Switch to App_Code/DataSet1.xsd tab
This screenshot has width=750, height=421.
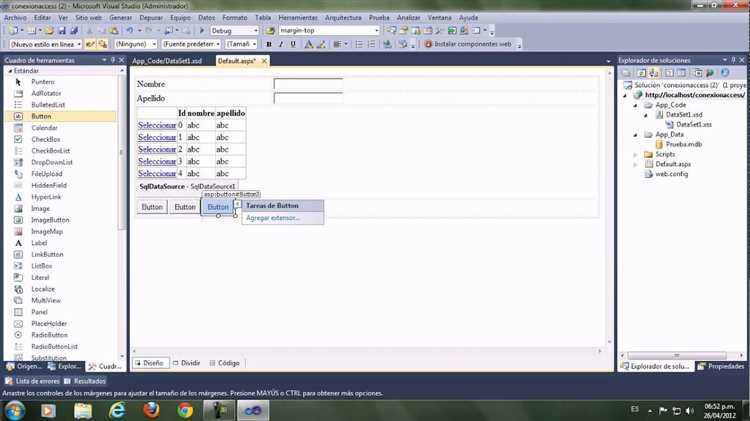pos(167,61)
